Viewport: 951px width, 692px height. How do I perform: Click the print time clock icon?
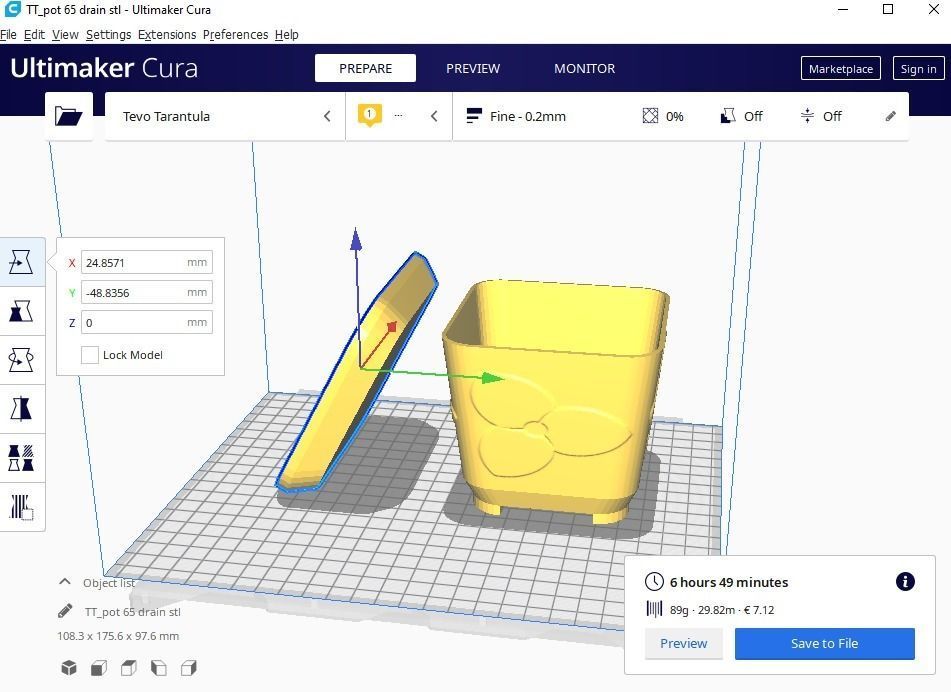click(x=654, y=582)
